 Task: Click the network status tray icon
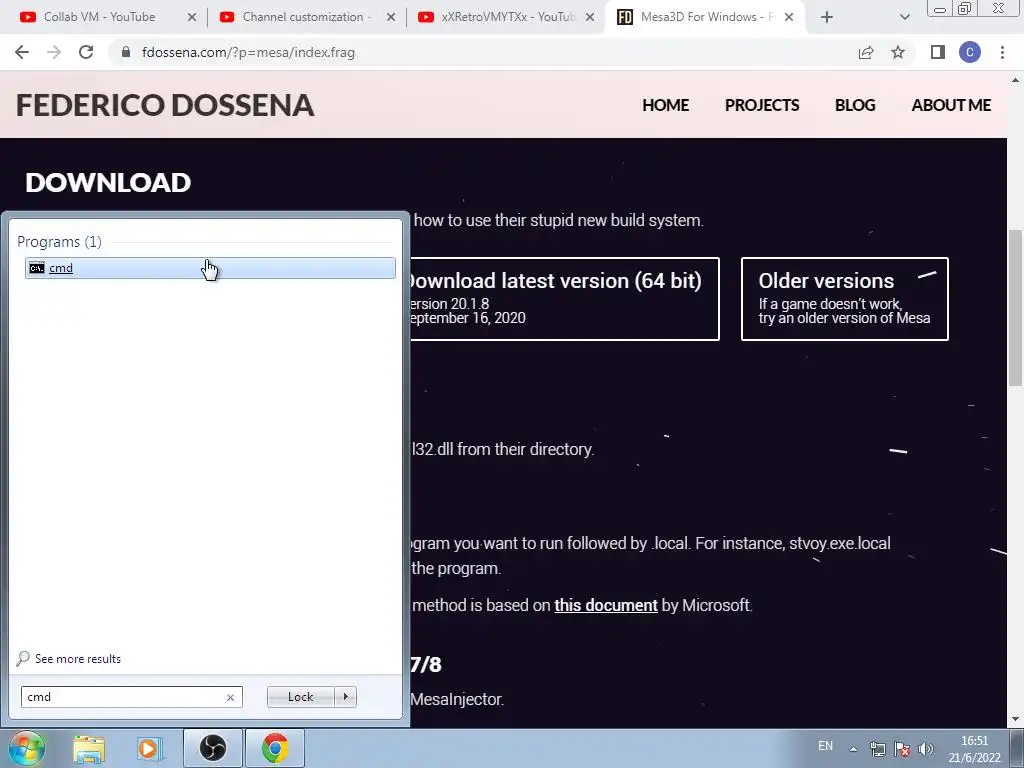pos(878,749)
